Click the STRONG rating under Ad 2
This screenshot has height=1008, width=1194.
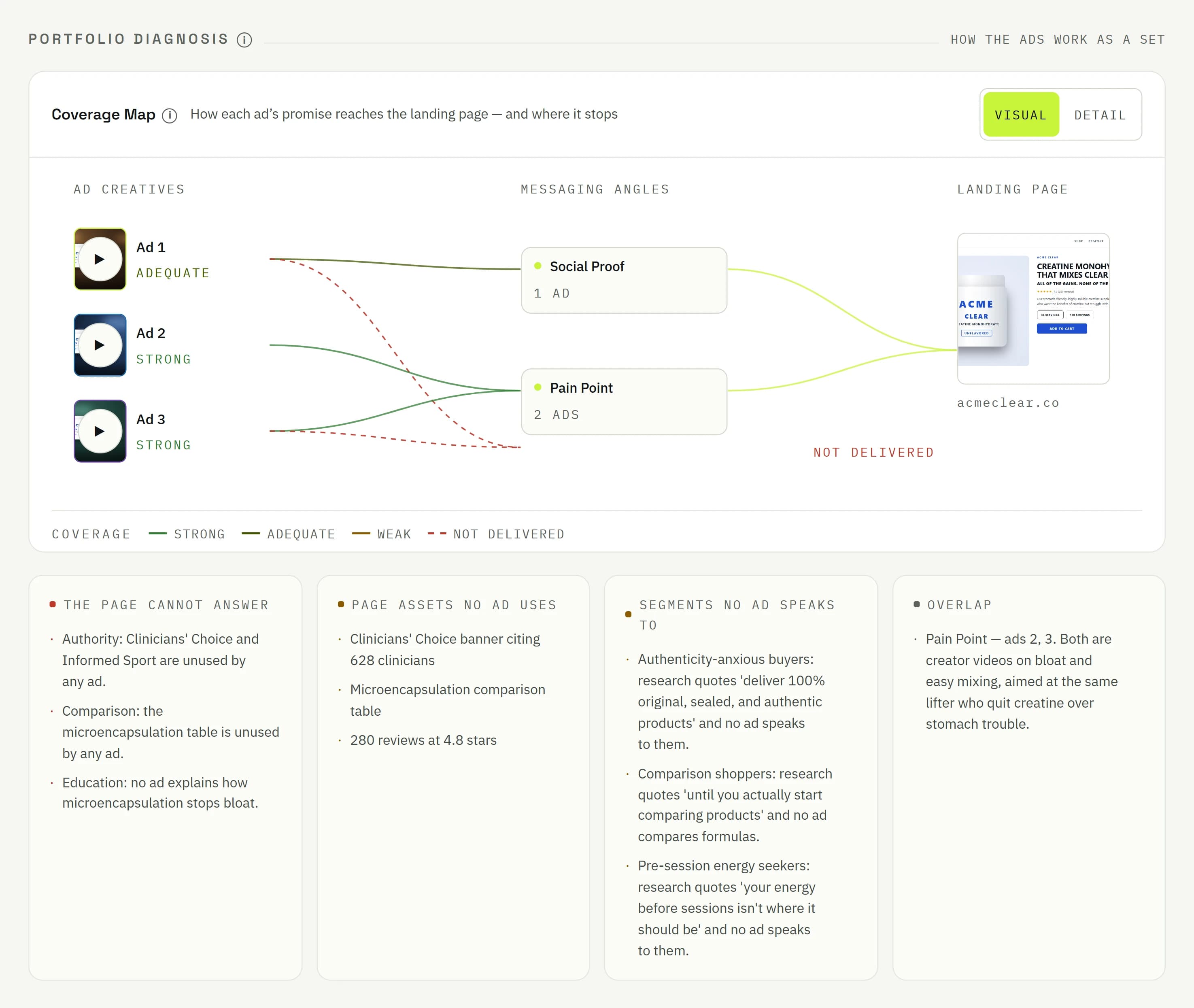coord(164,359)
